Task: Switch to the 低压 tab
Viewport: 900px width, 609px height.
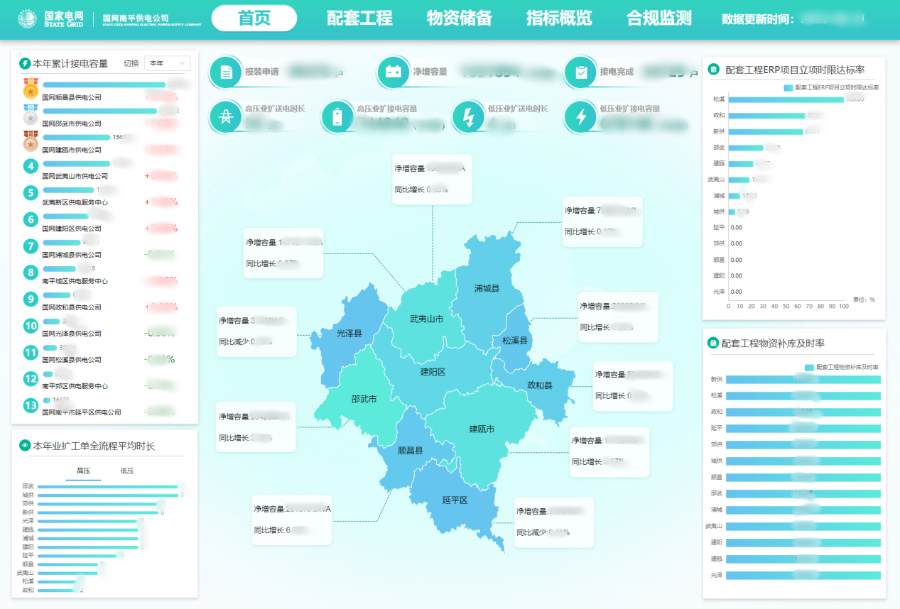Action: pos(127,470)
